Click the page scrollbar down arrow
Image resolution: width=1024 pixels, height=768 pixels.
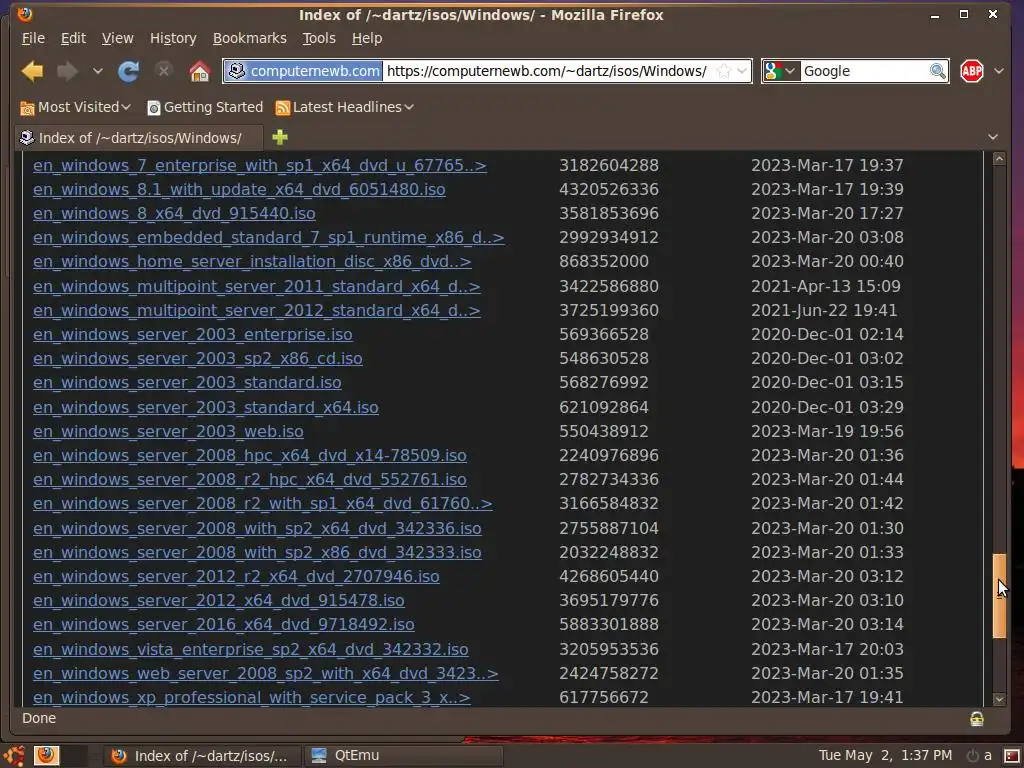click(x=999, y=699)
